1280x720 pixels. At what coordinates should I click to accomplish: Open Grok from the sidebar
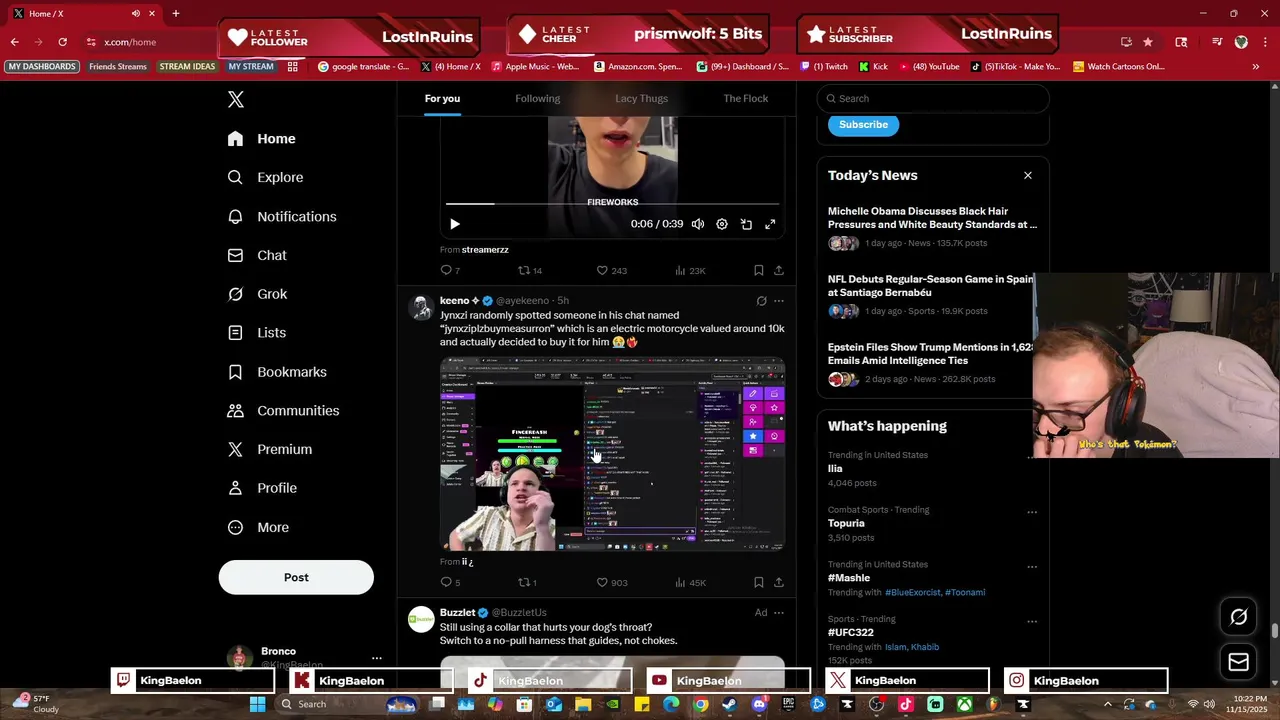point(258,294)
